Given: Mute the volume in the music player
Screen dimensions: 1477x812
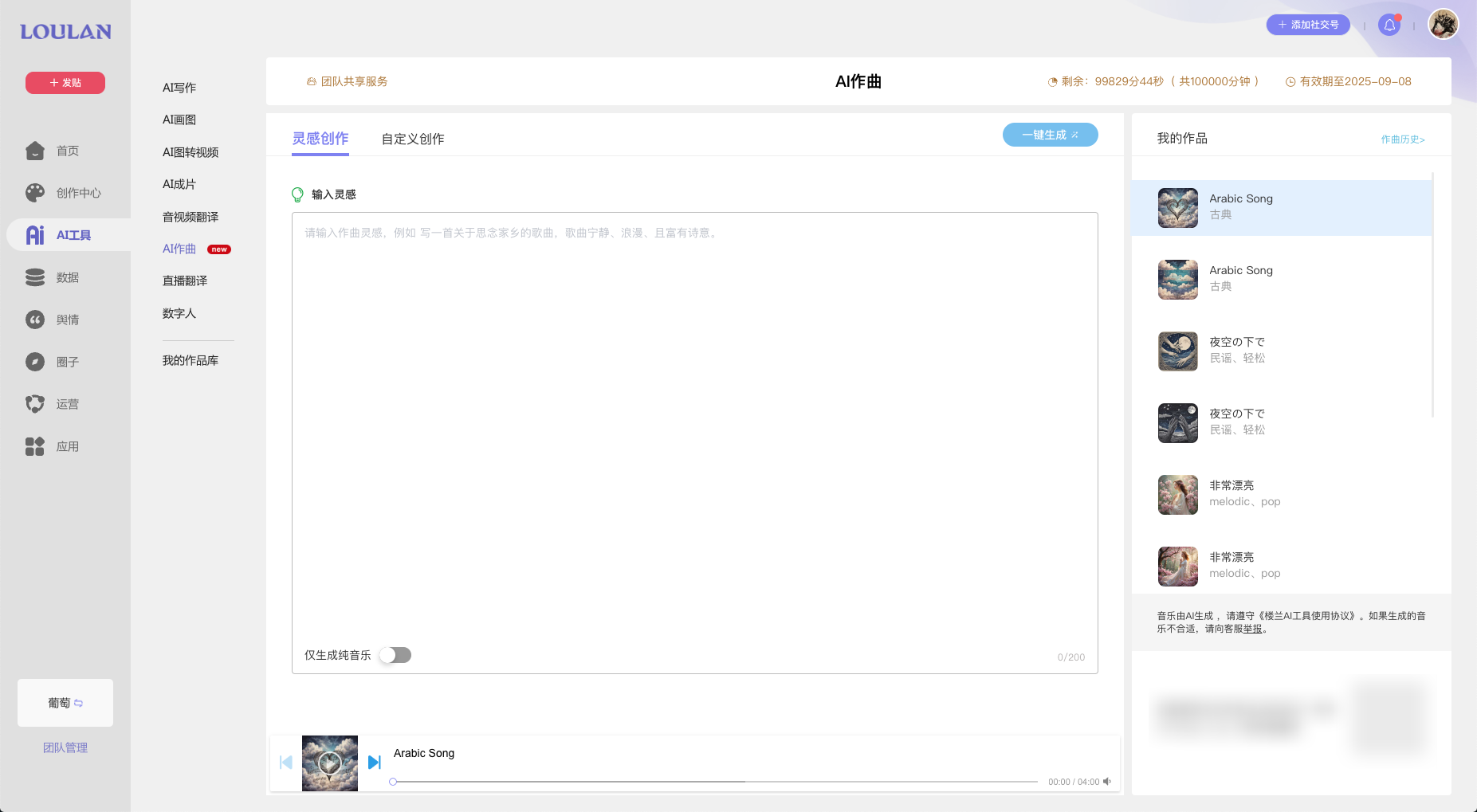Looking at the screenshot, I should tap(1107, 782).
